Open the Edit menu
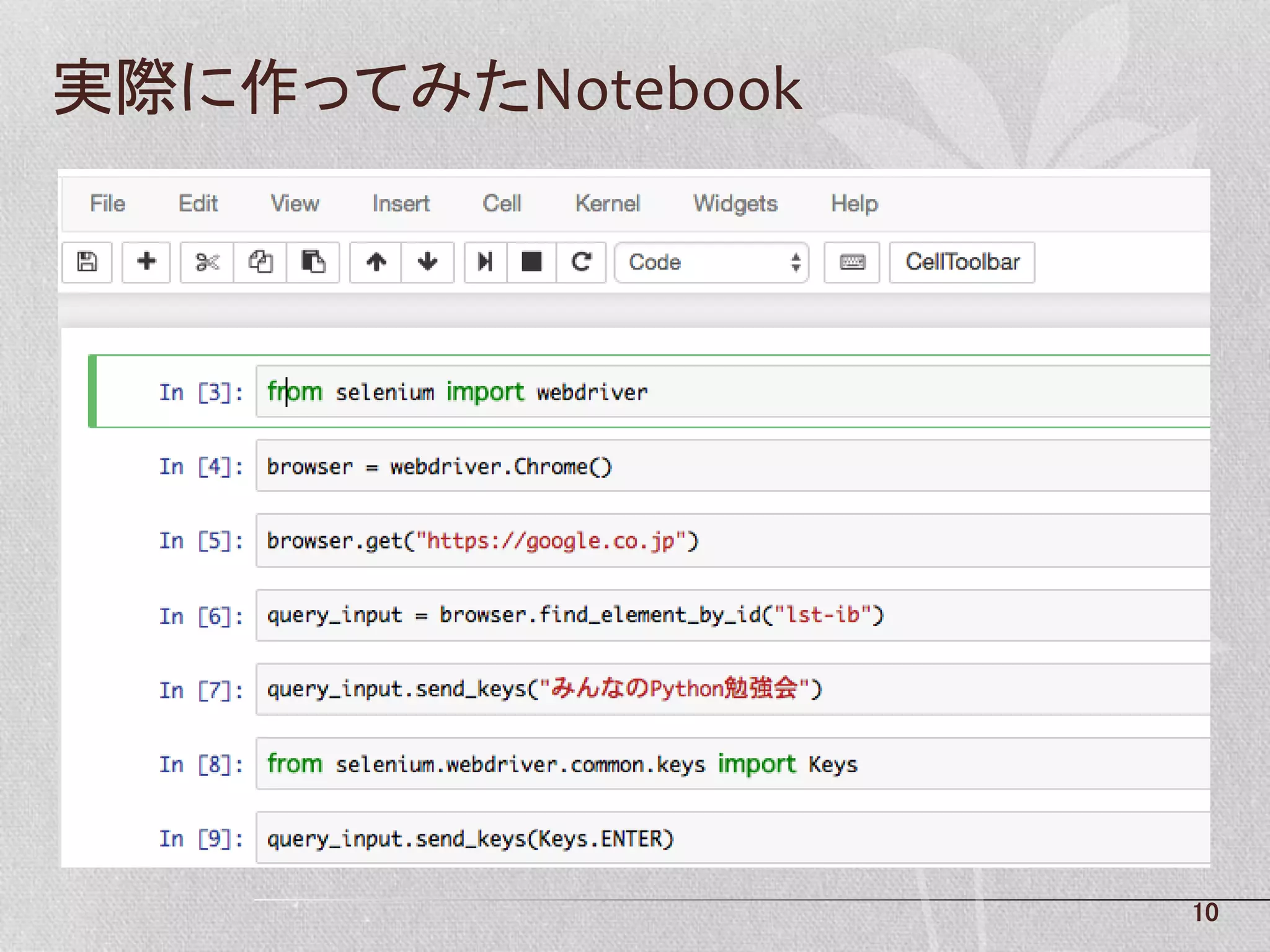The height and width of the screenshot is (952, 1270). pyautogui.click(x=198, y=203)
